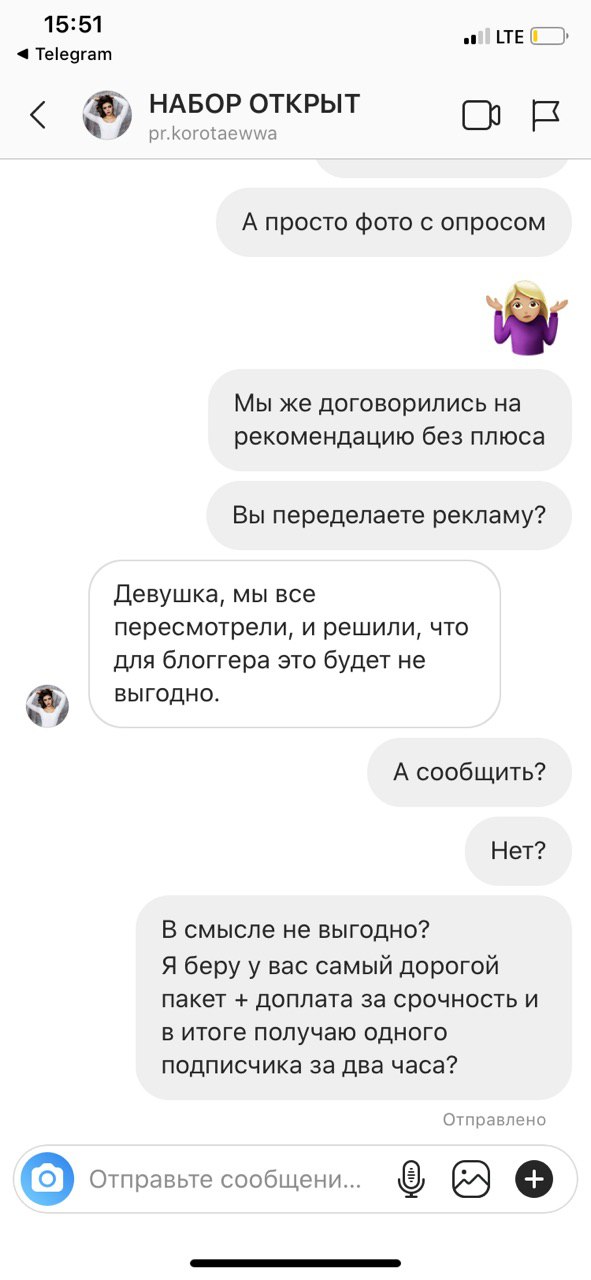Tap sender avatar beside received message
The image size is (591, 1280).
pyautogui.click(x=47, y=706)
